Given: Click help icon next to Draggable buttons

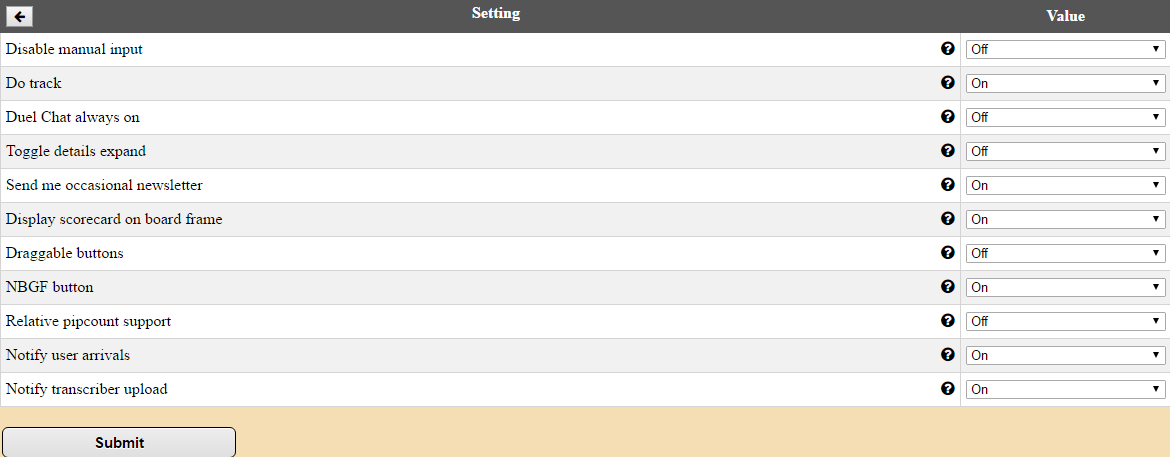Looking at the screenshot, I should coord(948,253).
